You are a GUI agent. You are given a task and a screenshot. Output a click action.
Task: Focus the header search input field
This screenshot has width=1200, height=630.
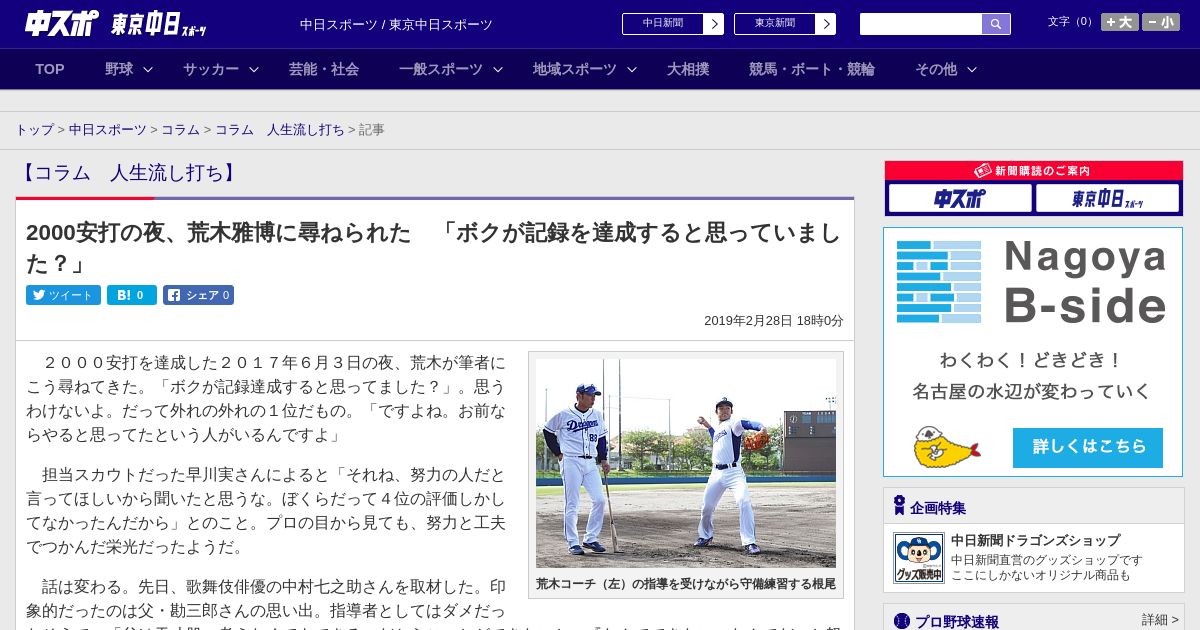click(x=921, y=24)
